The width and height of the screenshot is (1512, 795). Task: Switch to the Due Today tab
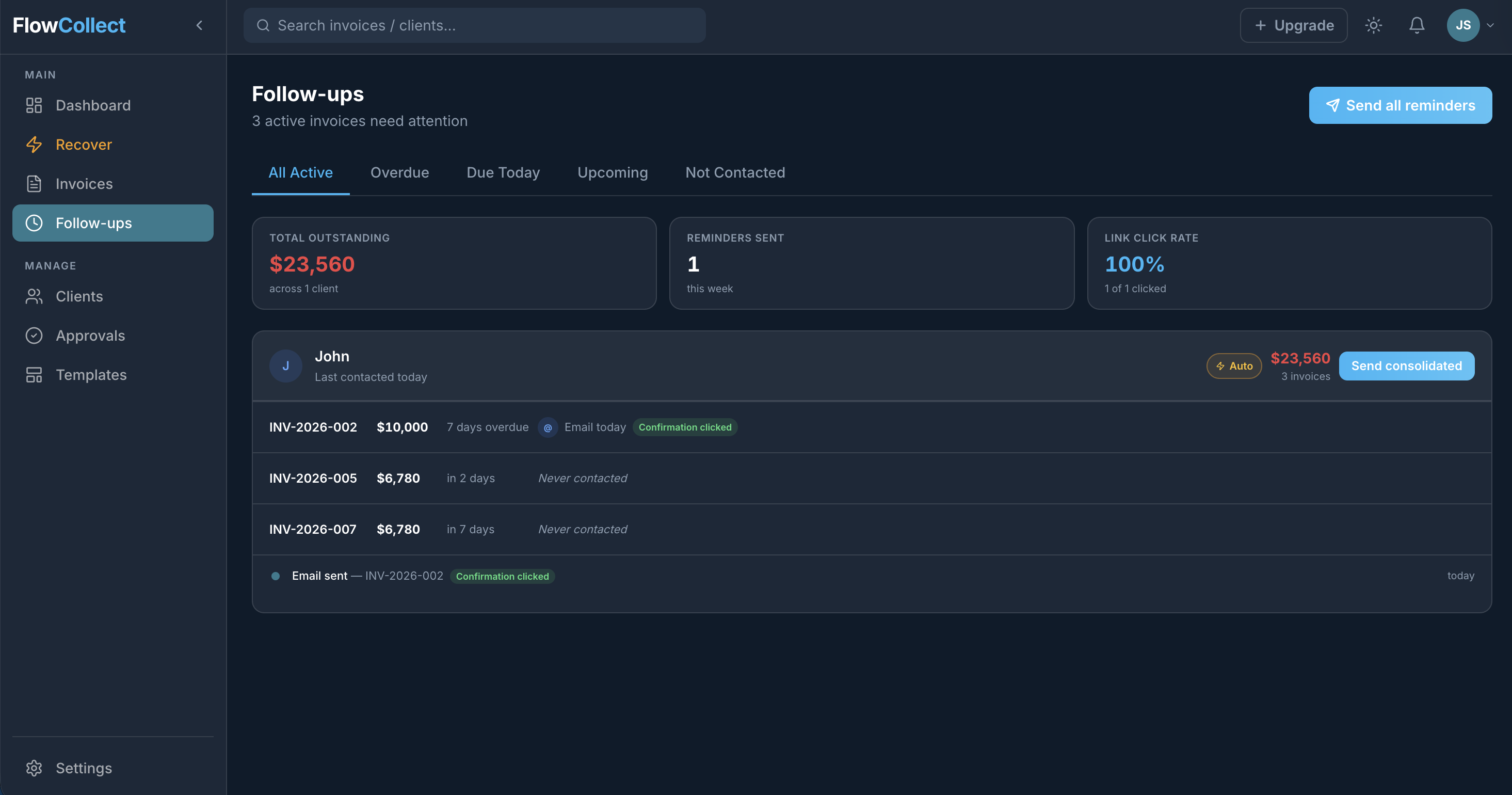click(503, 172)
